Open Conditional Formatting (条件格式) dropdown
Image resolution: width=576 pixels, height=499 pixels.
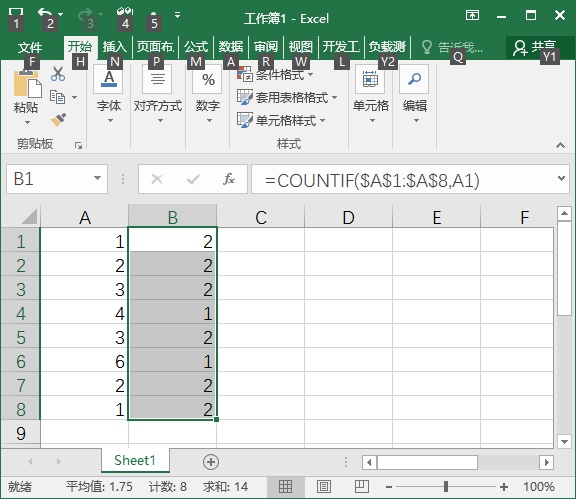coord(276,75)
